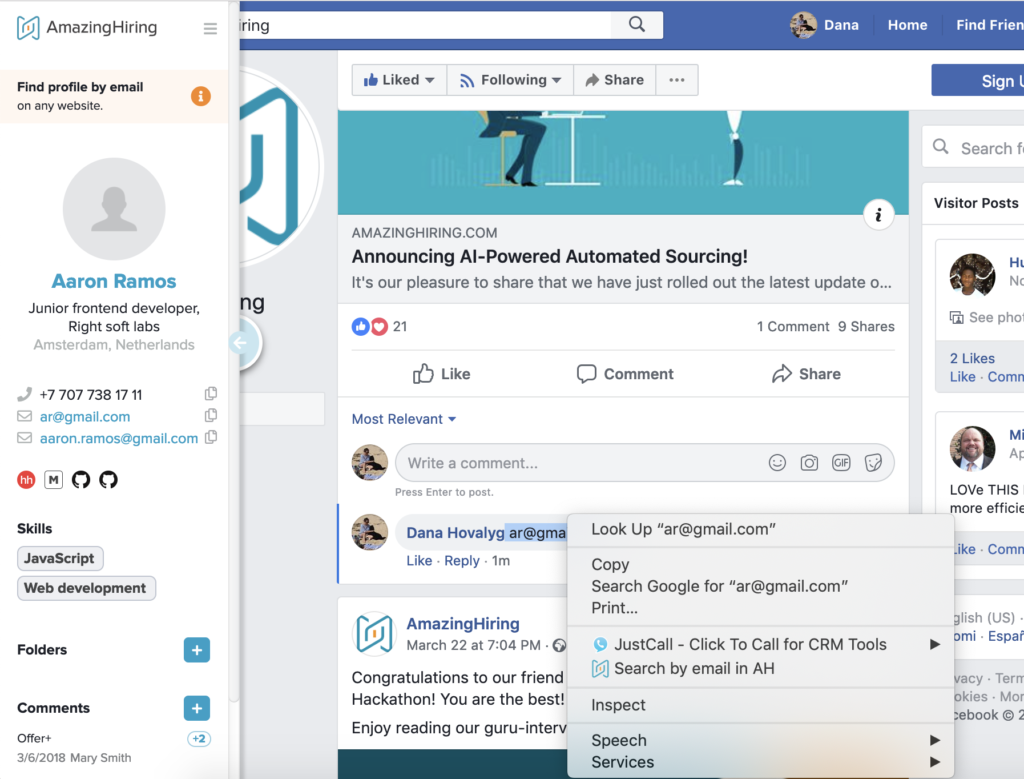The image size is (1024, 779).
Task: Click the Sign Up button
Action: (978, 80)
